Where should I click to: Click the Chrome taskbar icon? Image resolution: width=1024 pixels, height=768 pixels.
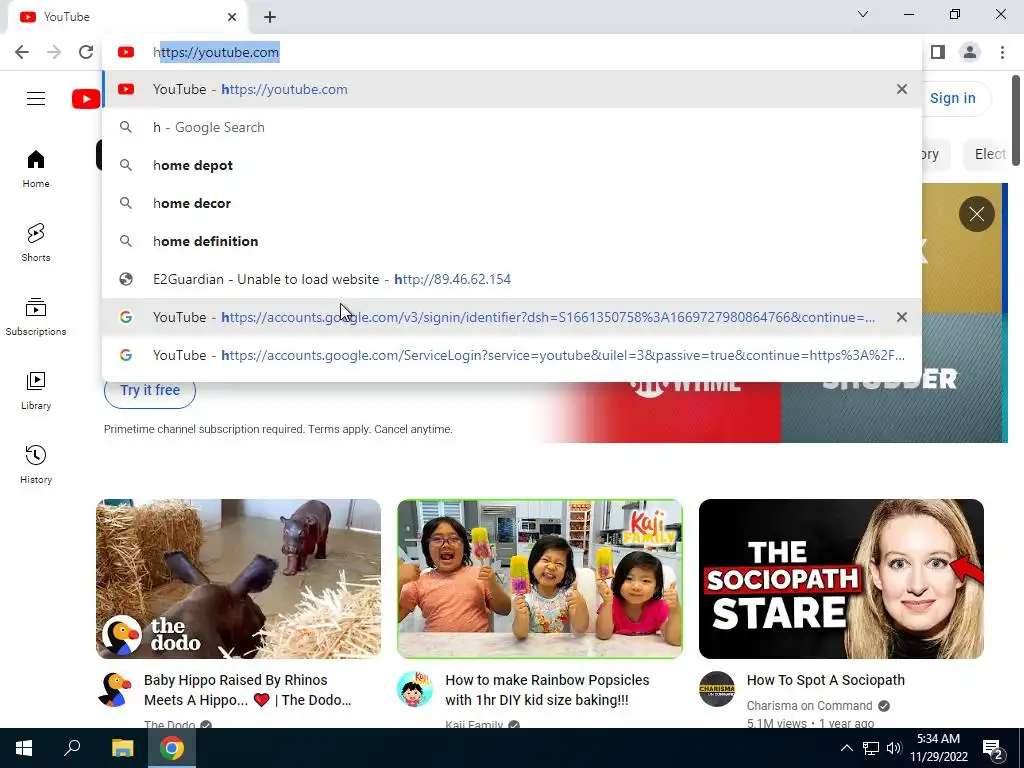[x=172, y=748]
